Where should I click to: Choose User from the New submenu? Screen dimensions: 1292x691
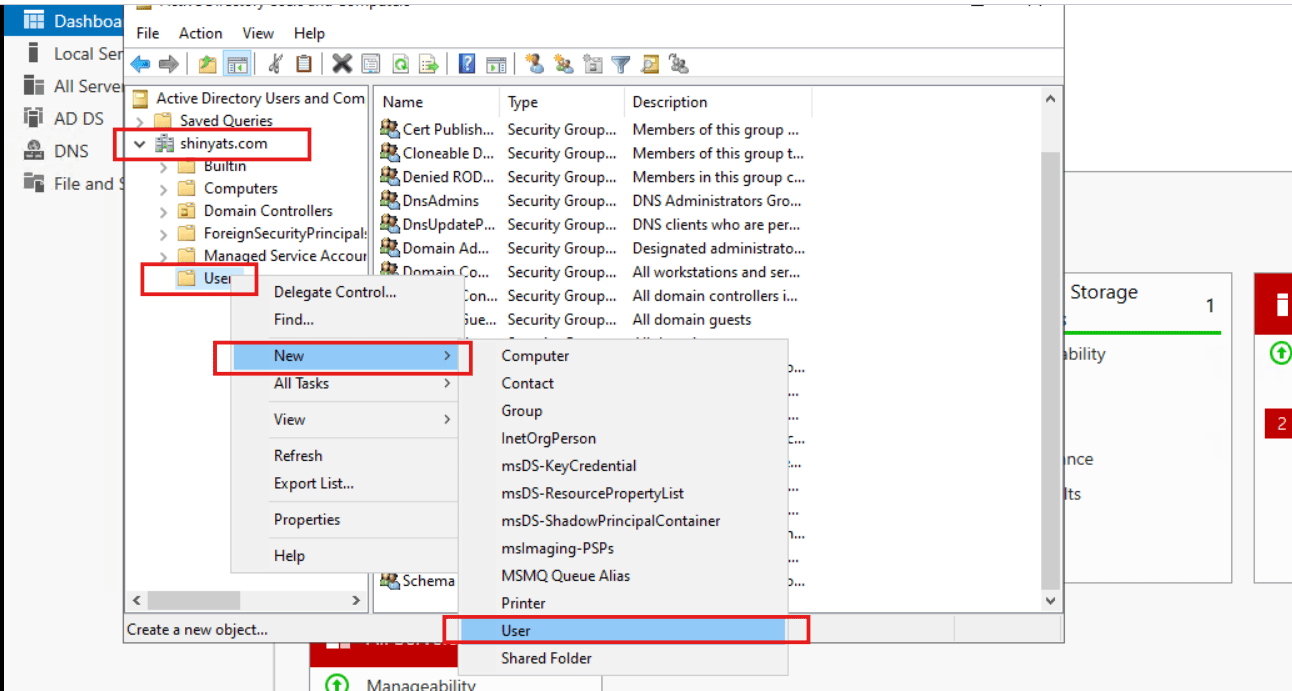(x=622, y=631)
